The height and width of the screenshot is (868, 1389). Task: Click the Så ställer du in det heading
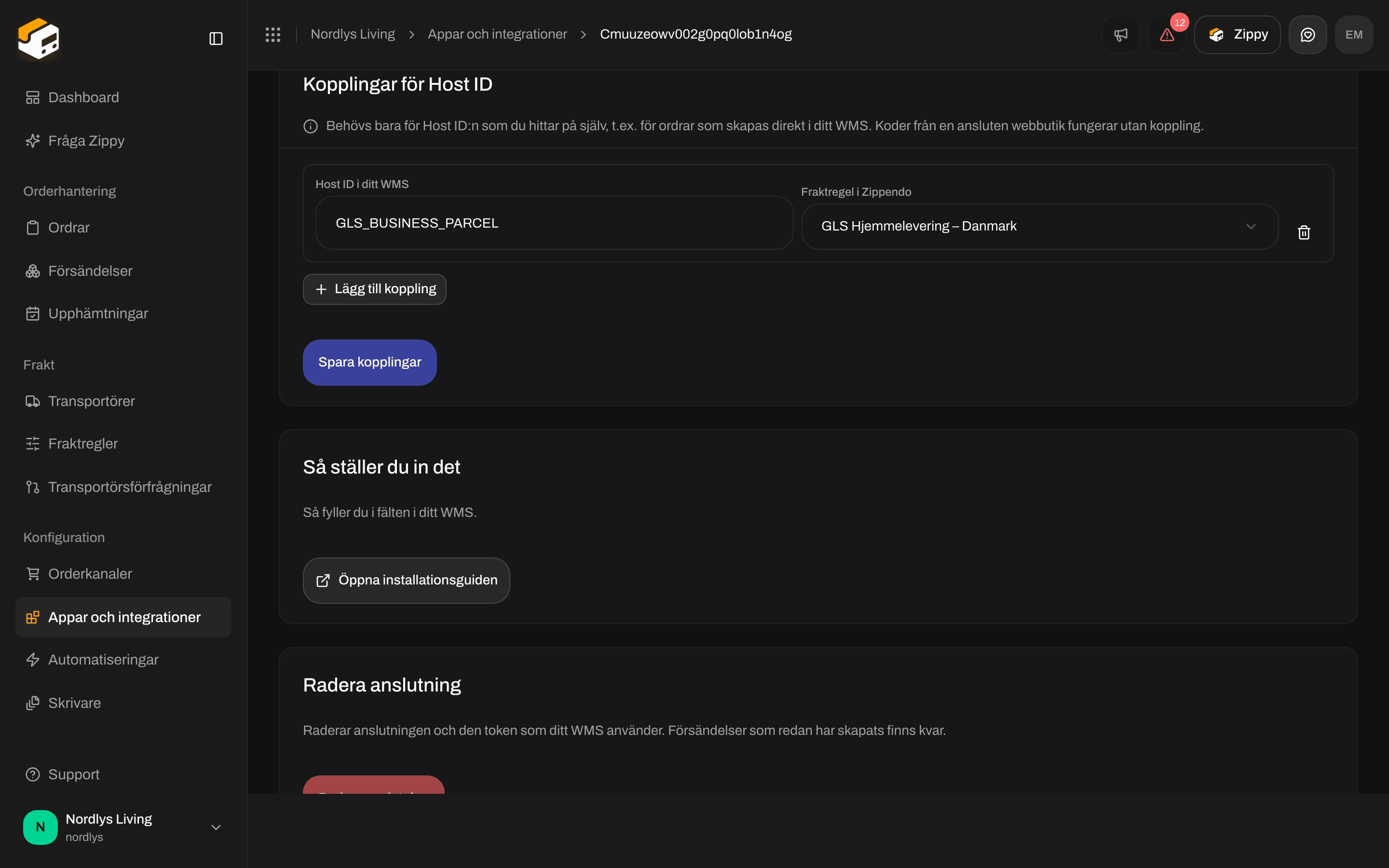point(381,467)
